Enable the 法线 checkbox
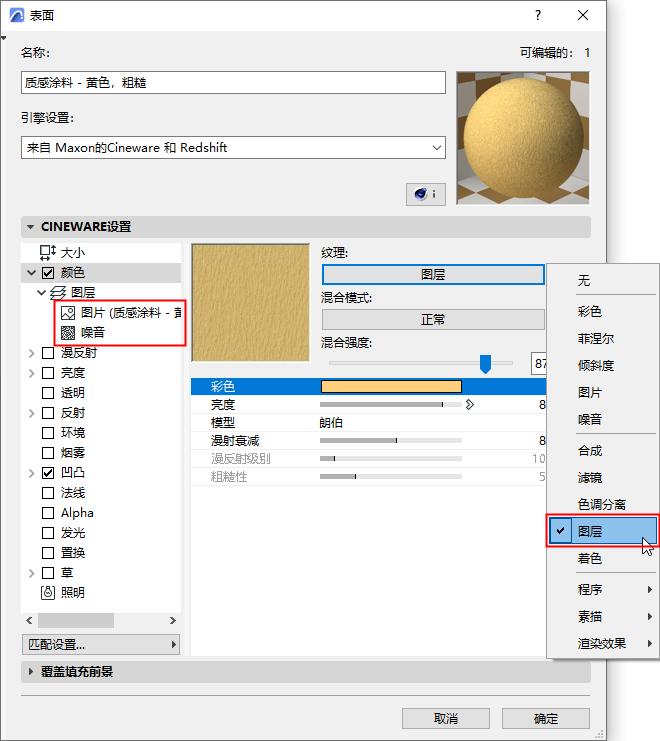 [x=48, y=493]
